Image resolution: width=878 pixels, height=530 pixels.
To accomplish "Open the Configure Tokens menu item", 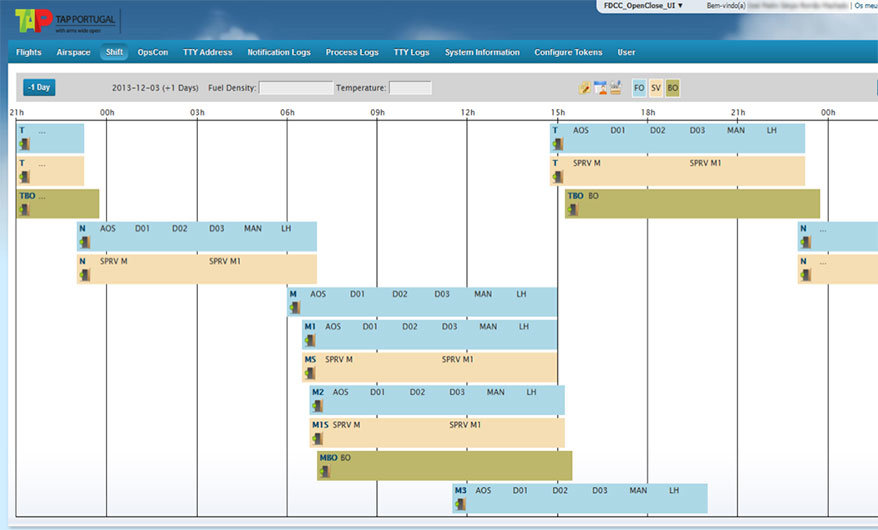I will click(569, 52).
